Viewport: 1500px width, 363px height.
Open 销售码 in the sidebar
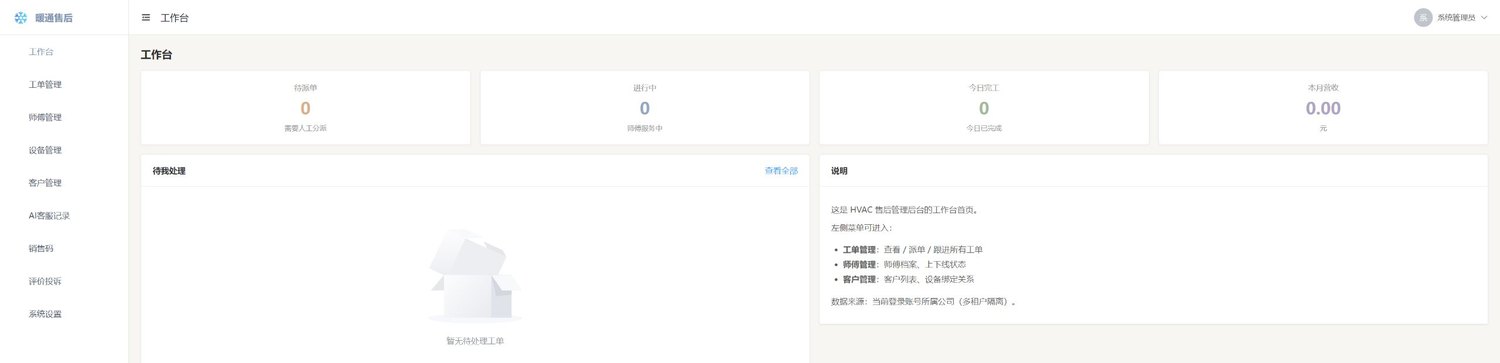[x=64, y=249]
